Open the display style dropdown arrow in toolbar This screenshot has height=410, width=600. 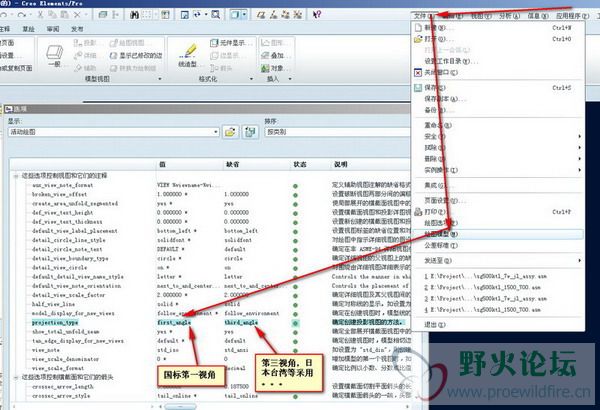244,15
